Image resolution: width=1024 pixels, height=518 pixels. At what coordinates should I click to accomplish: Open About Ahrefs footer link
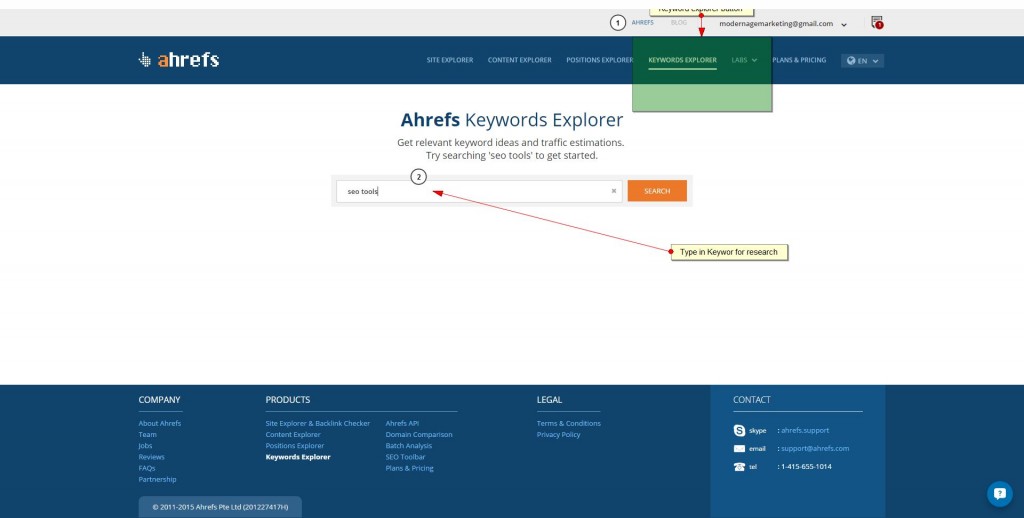click(x=159, y=423)
